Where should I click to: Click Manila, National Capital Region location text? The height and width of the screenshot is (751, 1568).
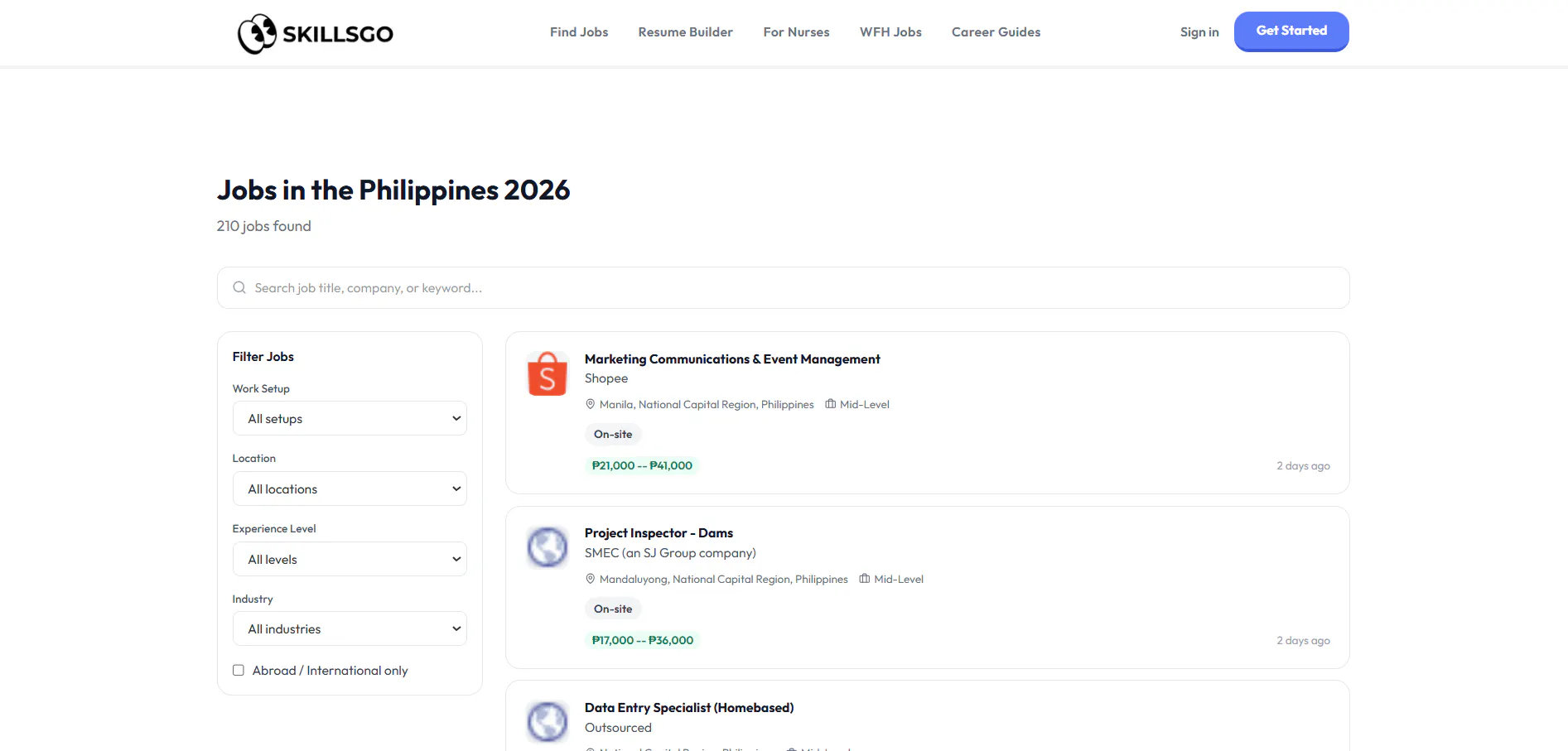pos(707,405)
